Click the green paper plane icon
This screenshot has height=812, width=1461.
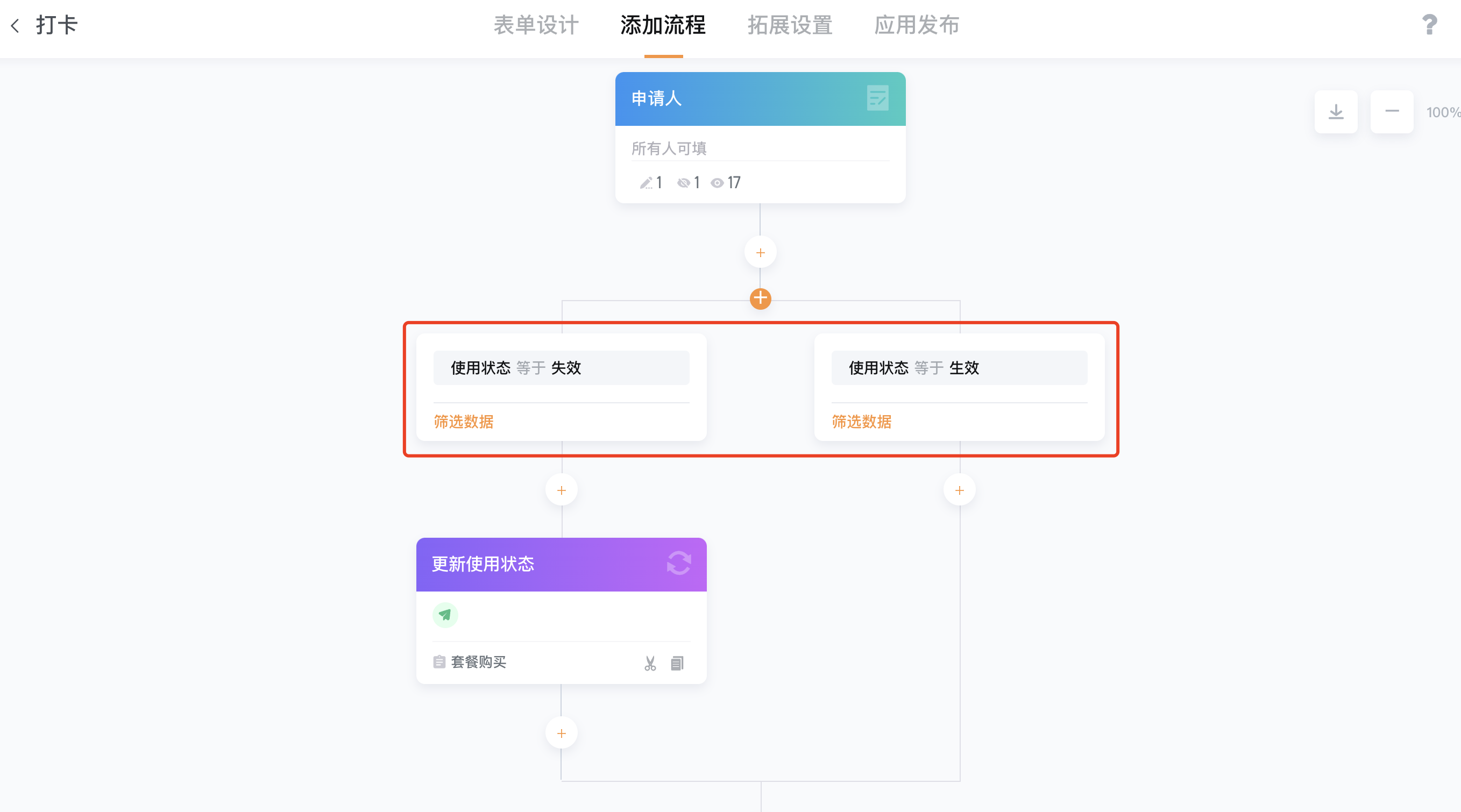[445, 615]
